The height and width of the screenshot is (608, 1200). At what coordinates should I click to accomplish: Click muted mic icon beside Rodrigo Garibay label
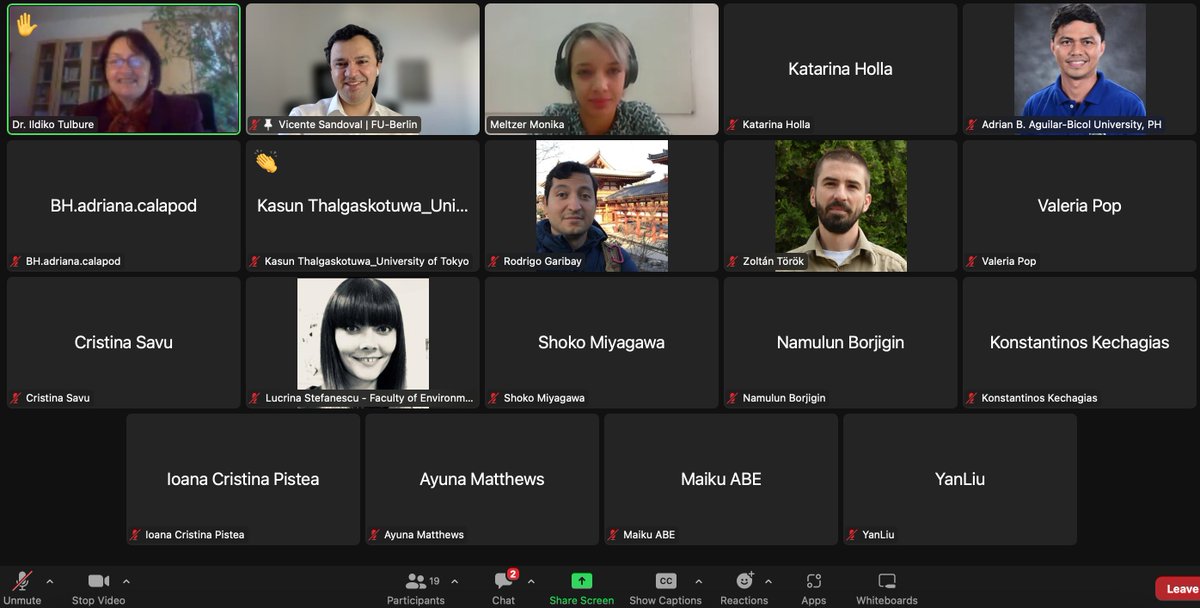click(x=494, y=262)
